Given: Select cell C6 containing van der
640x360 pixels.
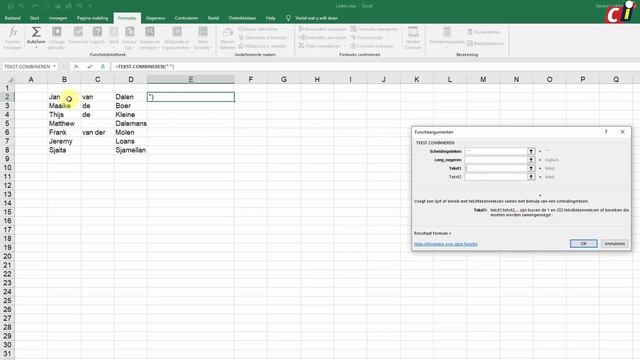Looking at the screenshot, I should click(98, 132).
